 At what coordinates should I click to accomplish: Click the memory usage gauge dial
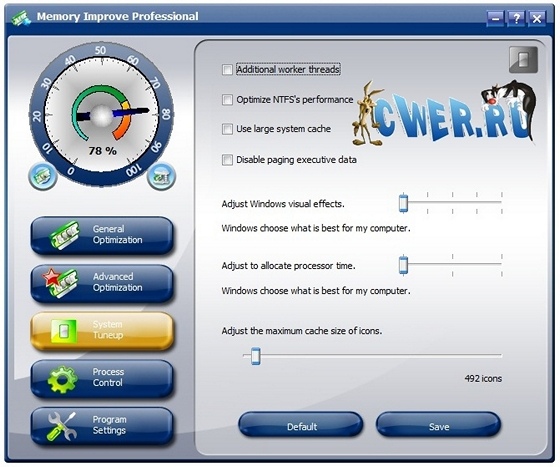point(101,114)
